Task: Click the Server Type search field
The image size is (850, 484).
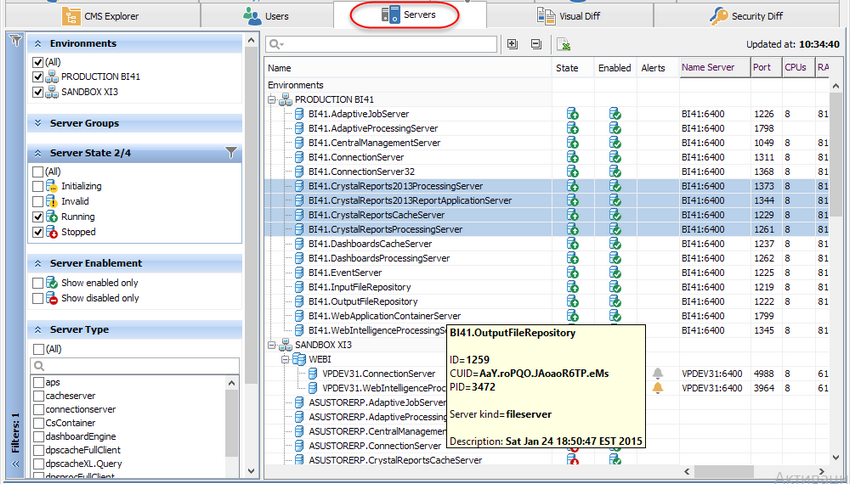Action: [x=134, y=366]
